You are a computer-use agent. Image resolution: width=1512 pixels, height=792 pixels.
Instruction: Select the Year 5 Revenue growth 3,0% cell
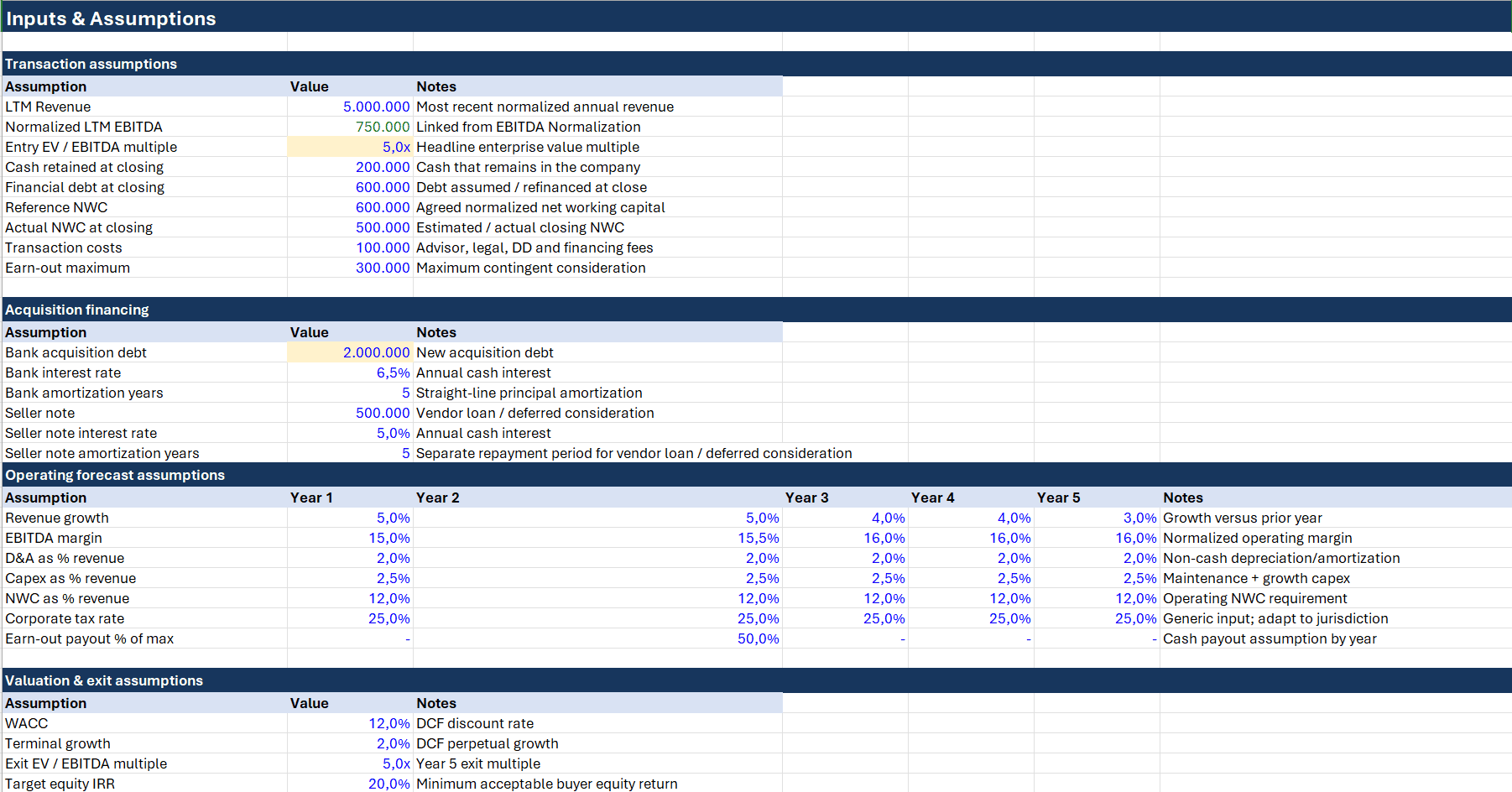tap(1097, 518)
